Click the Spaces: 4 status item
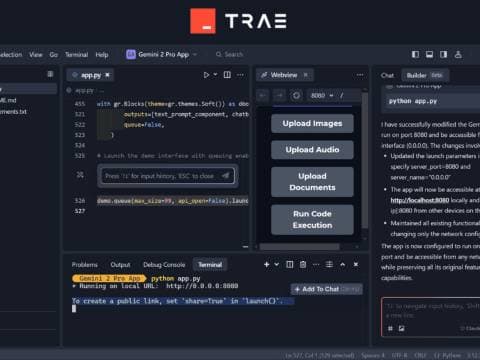480x360 pixels. point(373,355)
